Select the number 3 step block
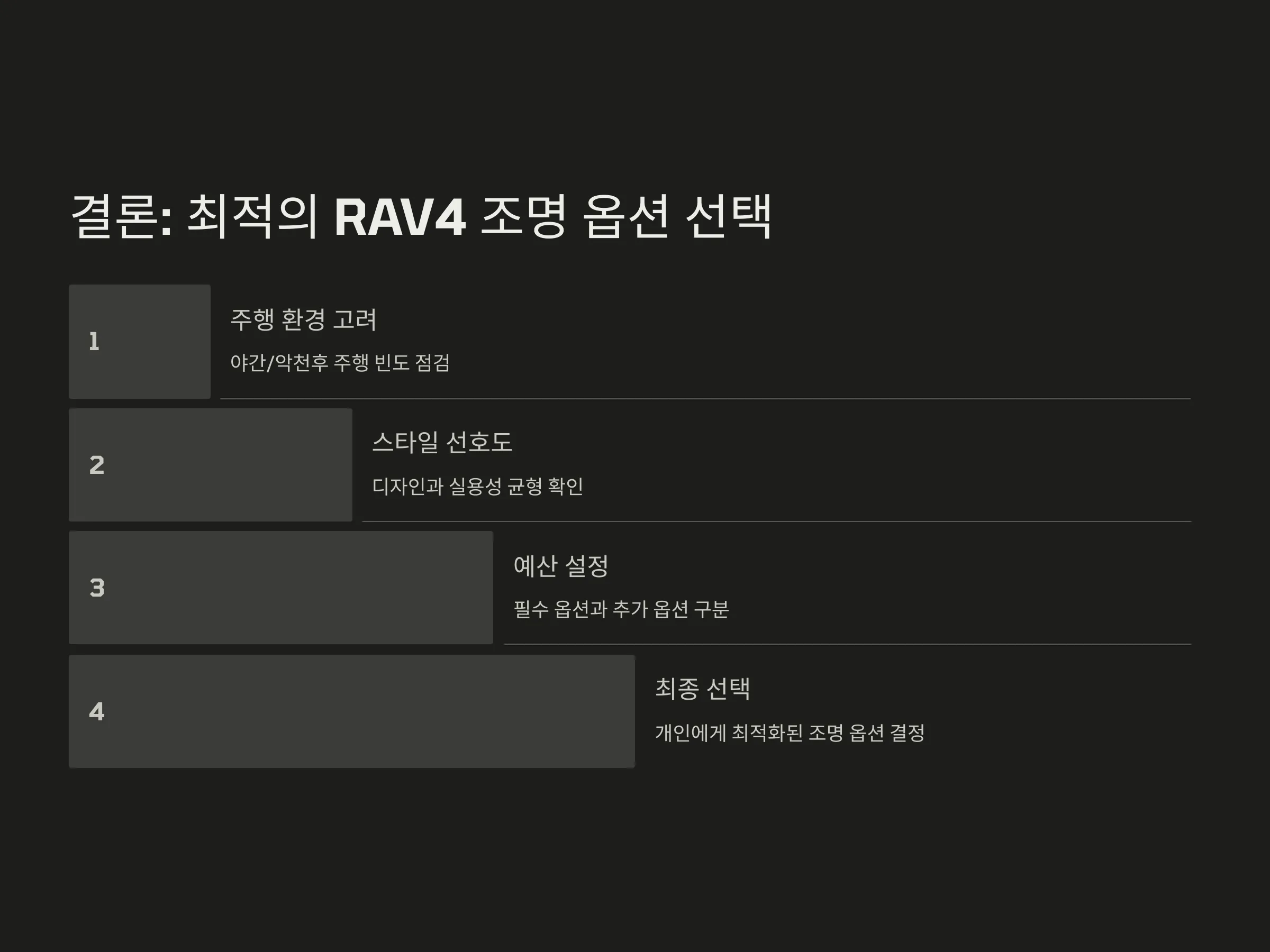Image resolution: width=1270 pixels, height=952 pixels. pyautogui.click(x=281, y=588)
